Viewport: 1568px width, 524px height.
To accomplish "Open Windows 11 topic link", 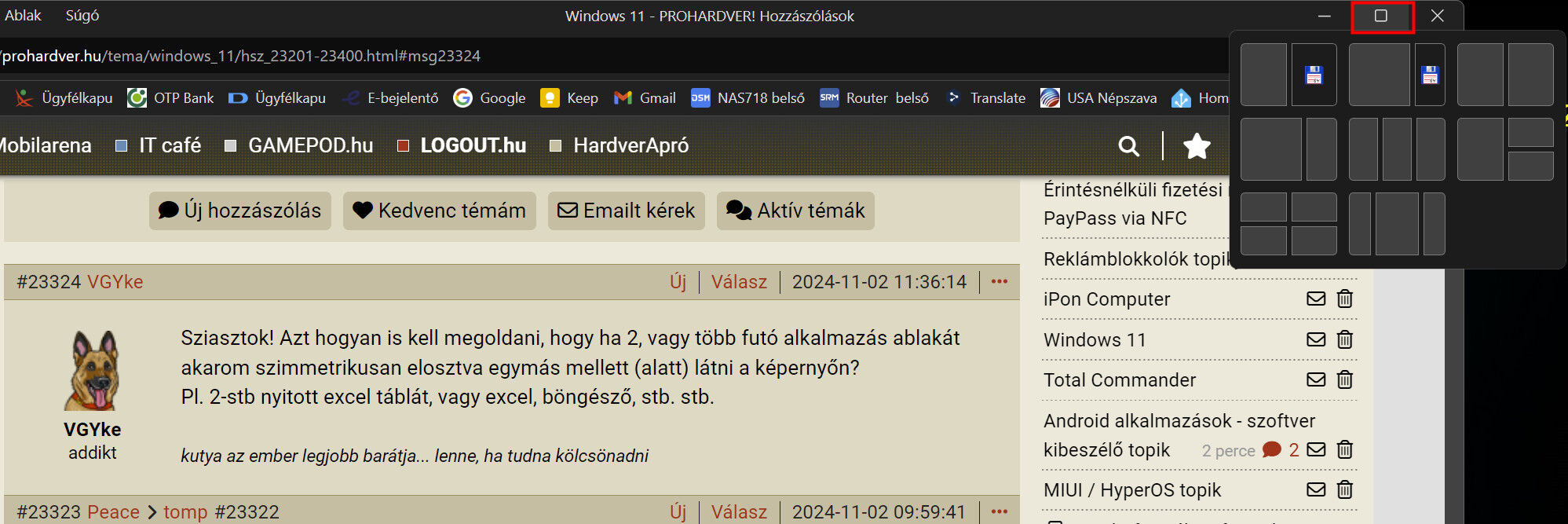I will coord(1095,340).
